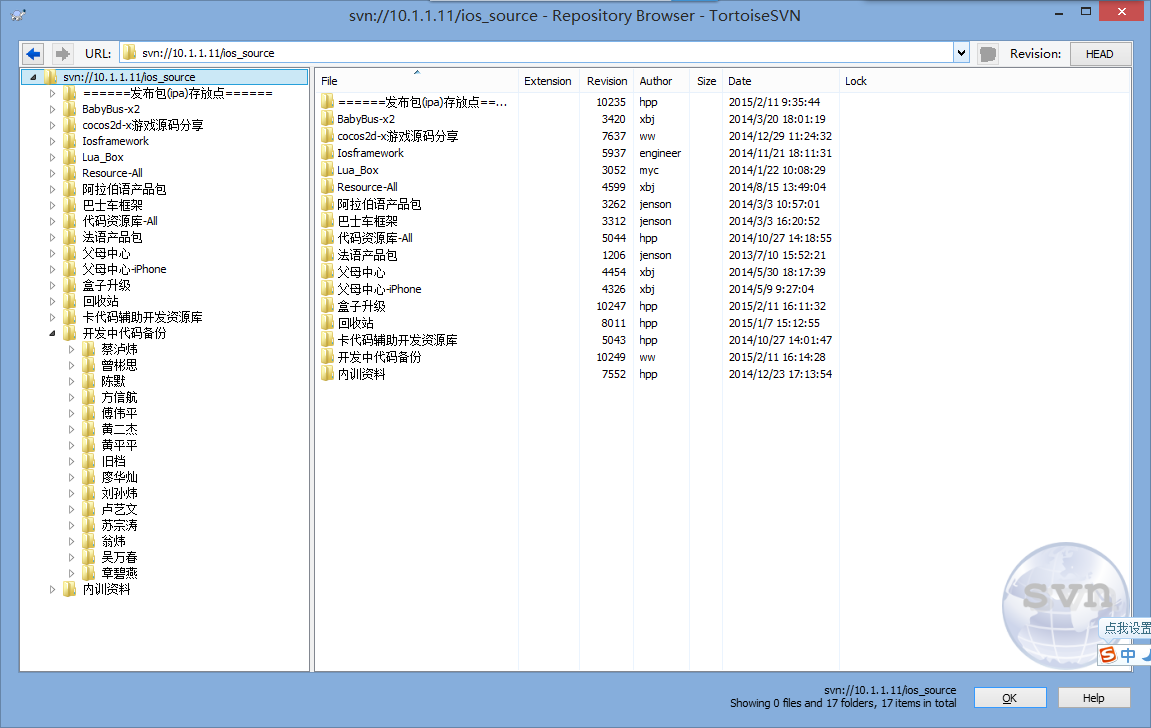Select the ======发布包(ipa)存放点 tree item
This screenshot has height=728, width=1151.
(x=178, y=93)
